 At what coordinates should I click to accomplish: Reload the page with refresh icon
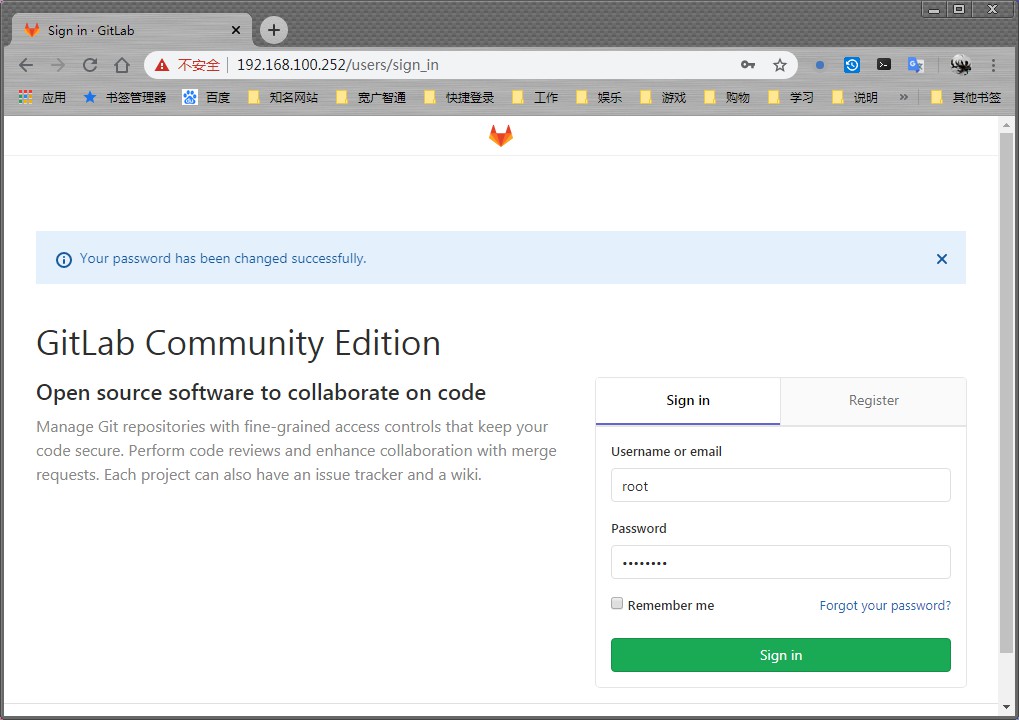click(x=90, y=65)
